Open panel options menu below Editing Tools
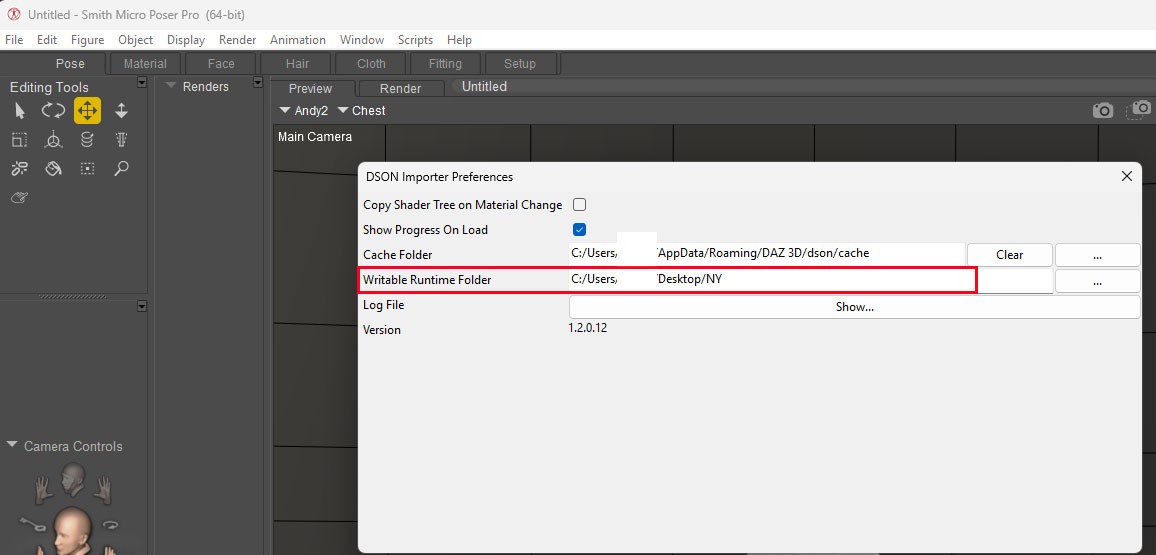 pos(142,306)
